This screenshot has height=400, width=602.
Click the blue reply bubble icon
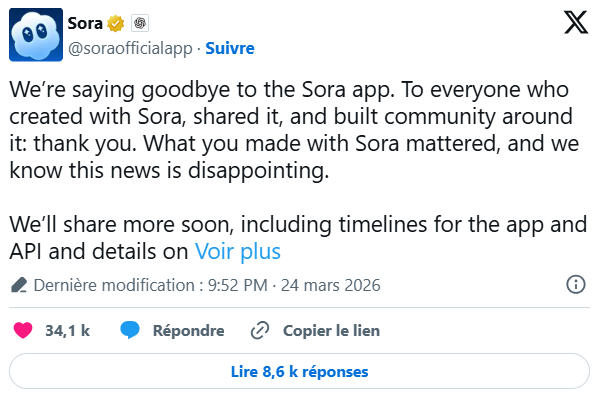tap(129, 330)
